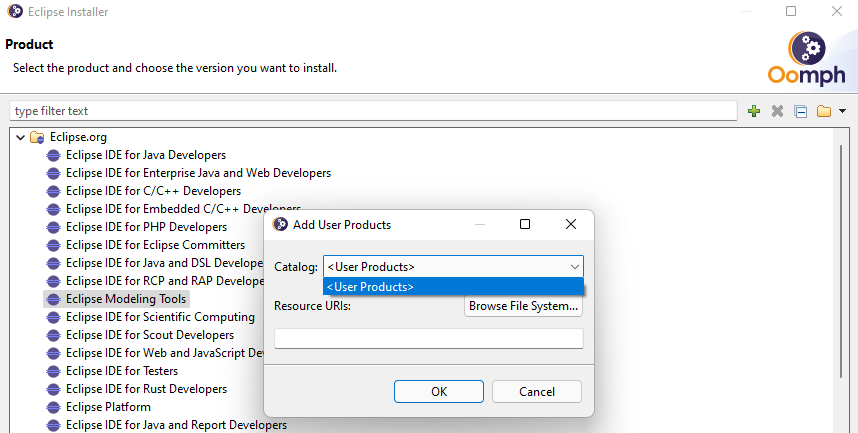
Task: Click the product list vertical scrollbar
Action: pos(841,261)
